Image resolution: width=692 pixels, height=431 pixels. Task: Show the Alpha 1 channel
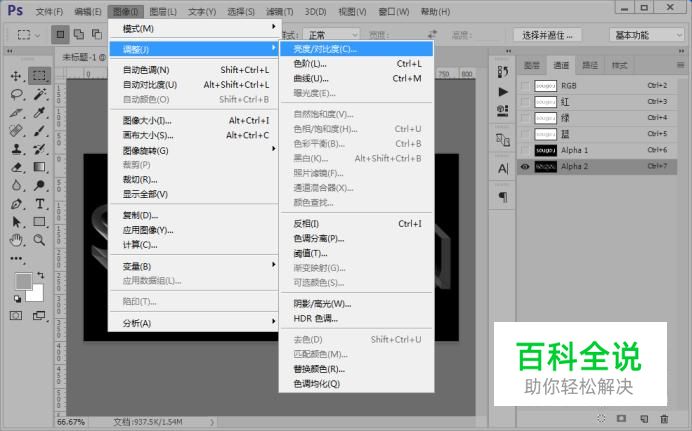click(525, 150)
